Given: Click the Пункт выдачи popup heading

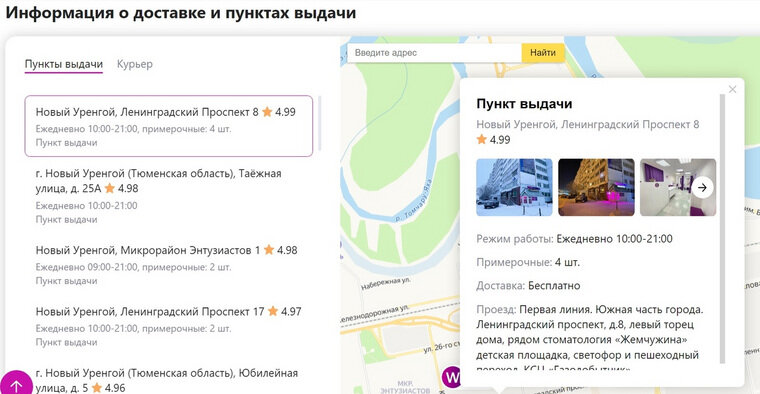Looking at the screenshot, I should [x=524, y=104].
